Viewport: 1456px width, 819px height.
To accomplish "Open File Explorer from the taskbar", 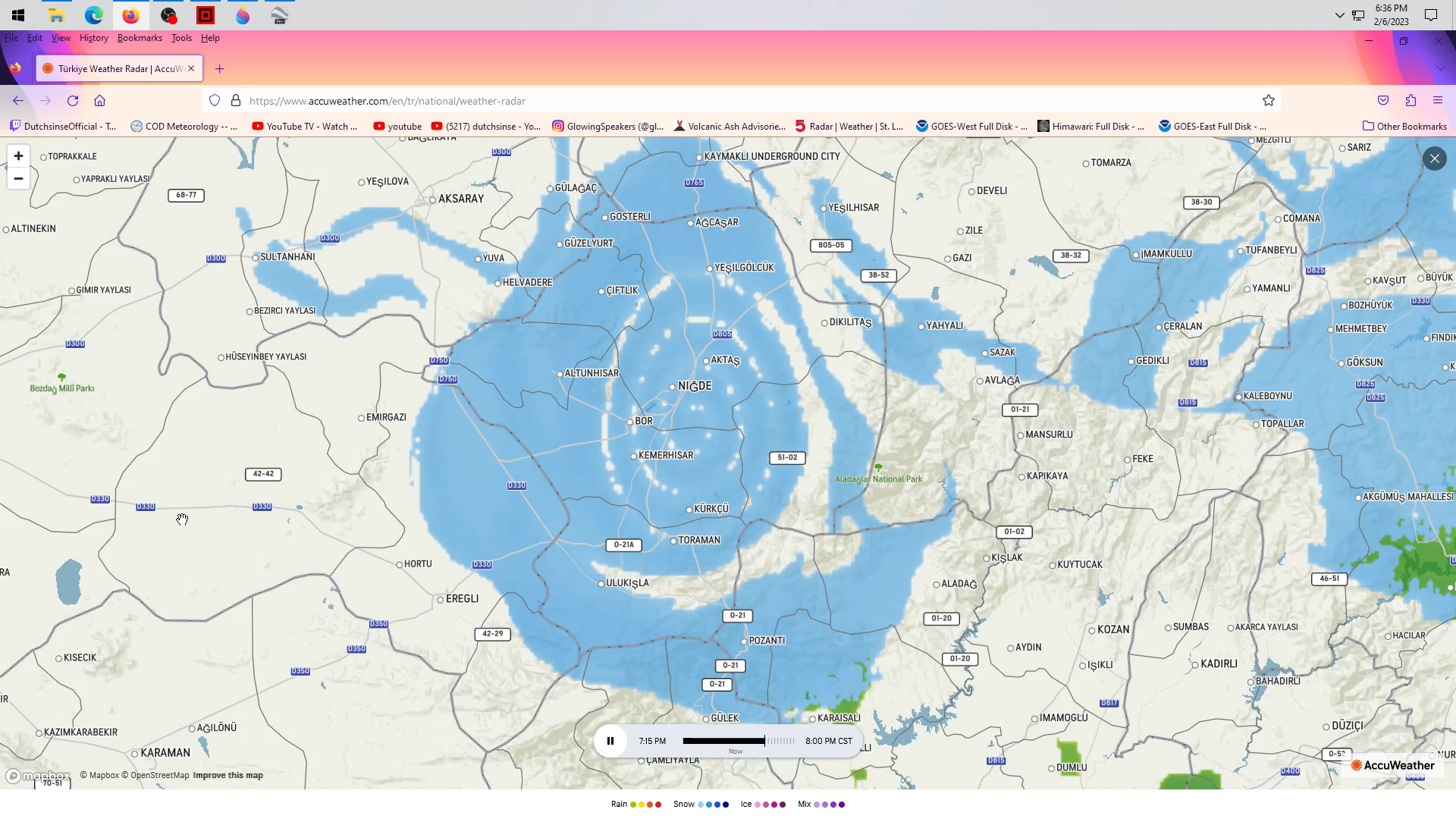I will click(56, 15).
